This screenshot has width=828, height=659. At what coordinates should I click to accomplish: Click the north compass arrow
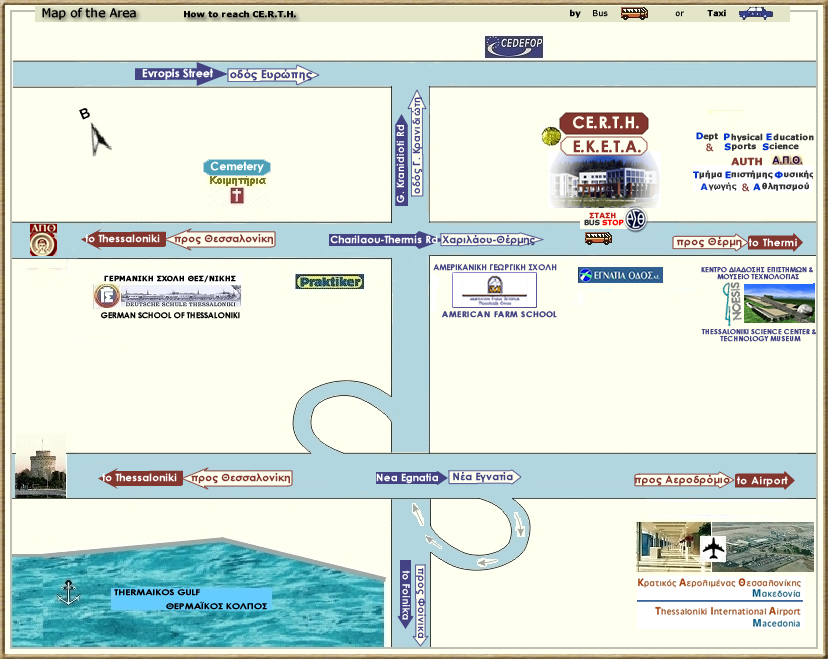pos(98,137)
